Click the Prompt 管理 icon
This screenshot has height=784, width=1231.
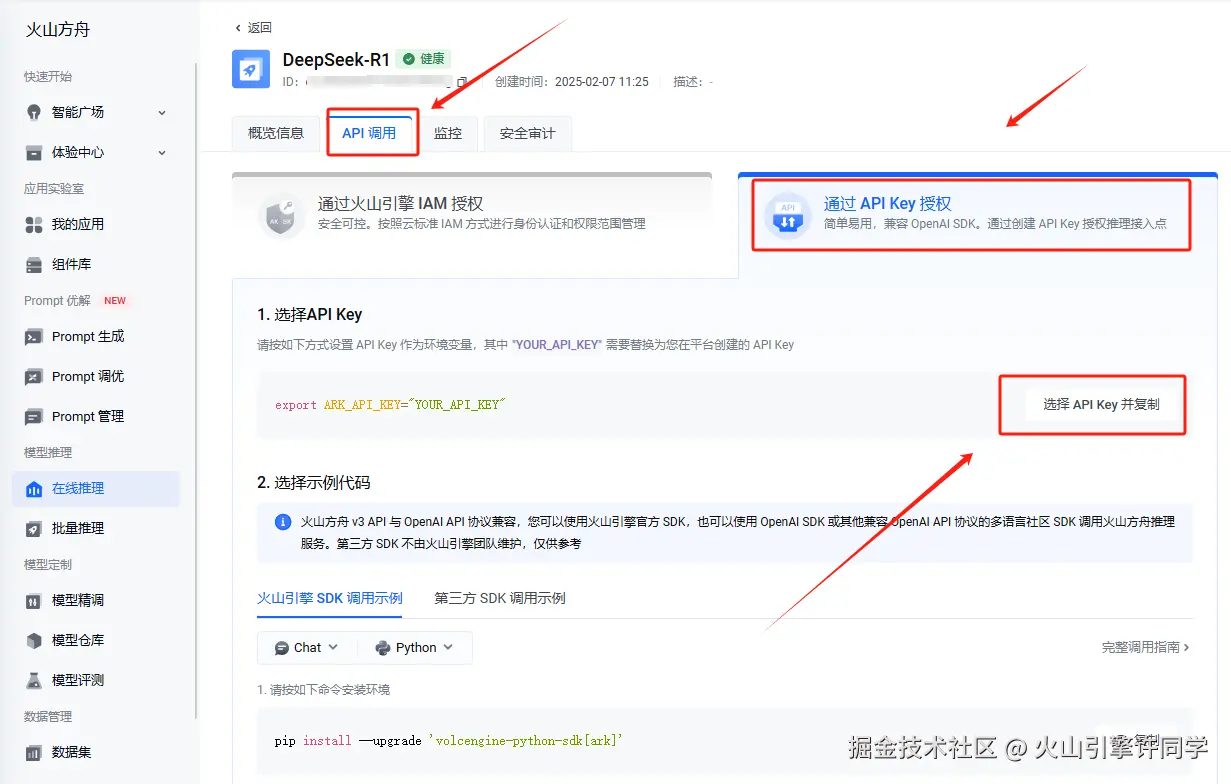(34, 416)
